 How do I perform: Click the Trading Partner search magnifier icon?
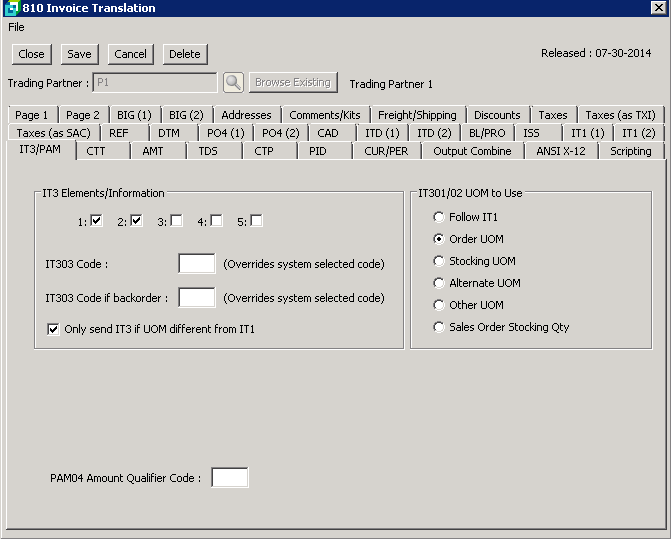tap(233, 83)
